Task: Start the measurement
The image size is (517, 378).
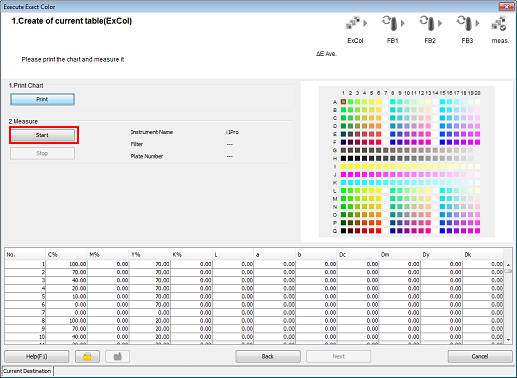Action: click(42, 135)
